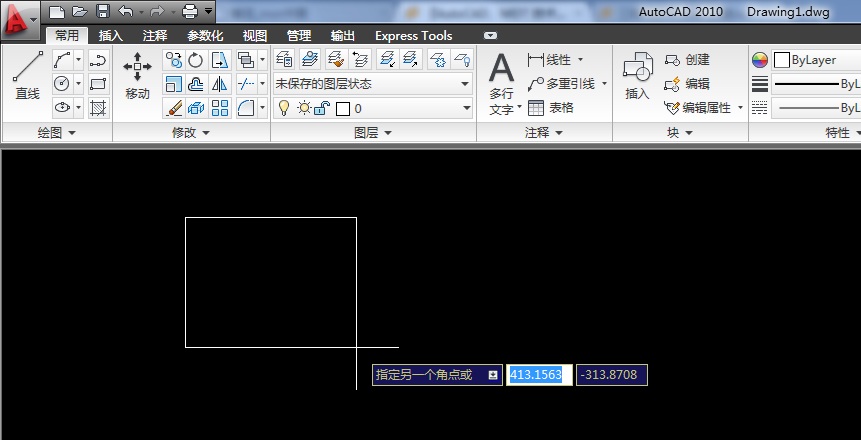The width and height of the screenshot is (861, 440).
Task: Open the Trim tool dropdown arrow
Action: [262, 83]
